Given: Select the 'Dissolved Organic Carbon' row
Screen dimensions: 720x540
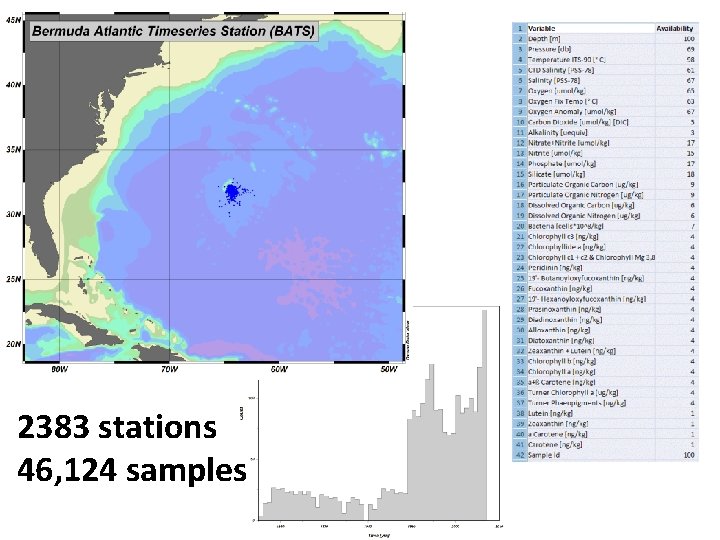Looking at the screenshot, I should (605, 205).
